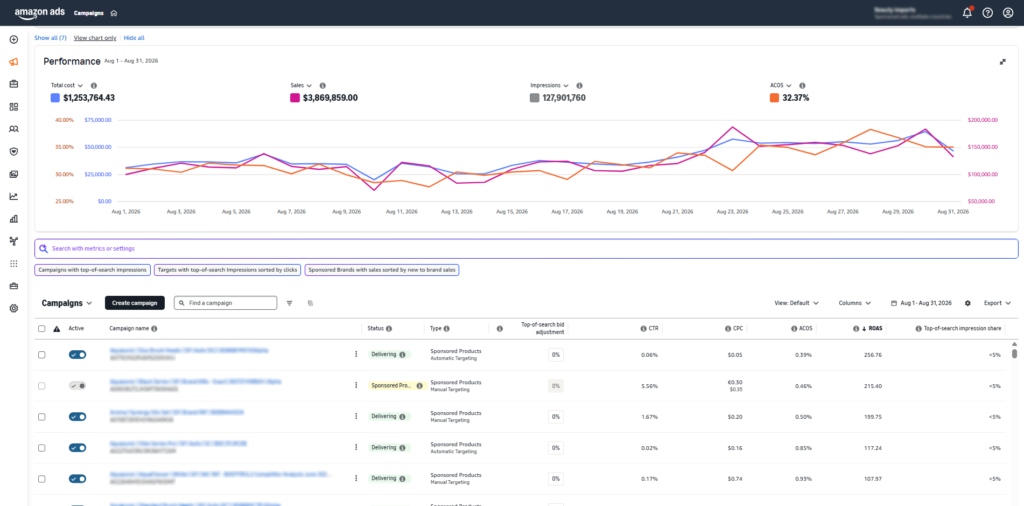Open the ACOS metric dropdown above 32.37%
The width and height of the screenshot is (1024, 506).
781,86
